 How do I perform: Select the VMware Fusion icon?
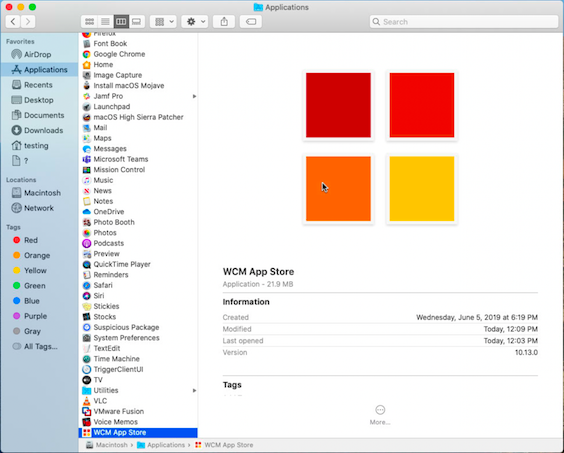coord(86,411)
